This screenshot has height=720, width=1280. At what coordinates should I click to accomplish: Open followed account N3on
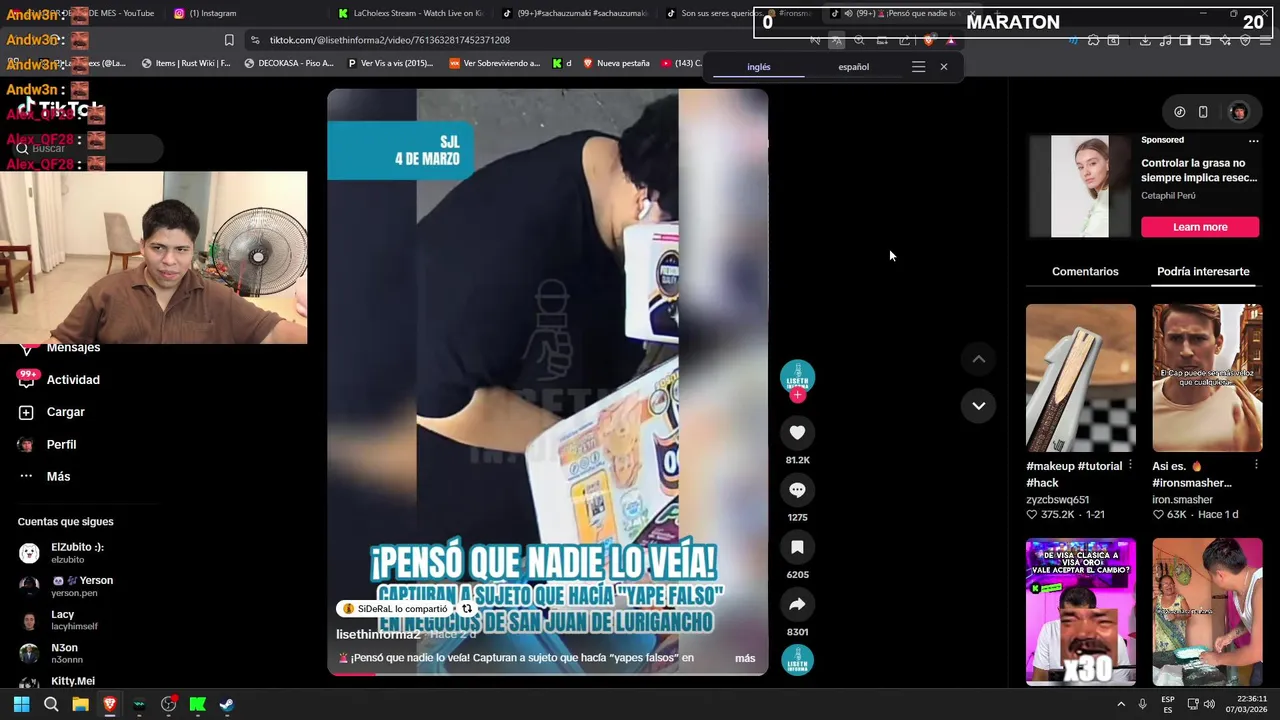tap(65, 653)
